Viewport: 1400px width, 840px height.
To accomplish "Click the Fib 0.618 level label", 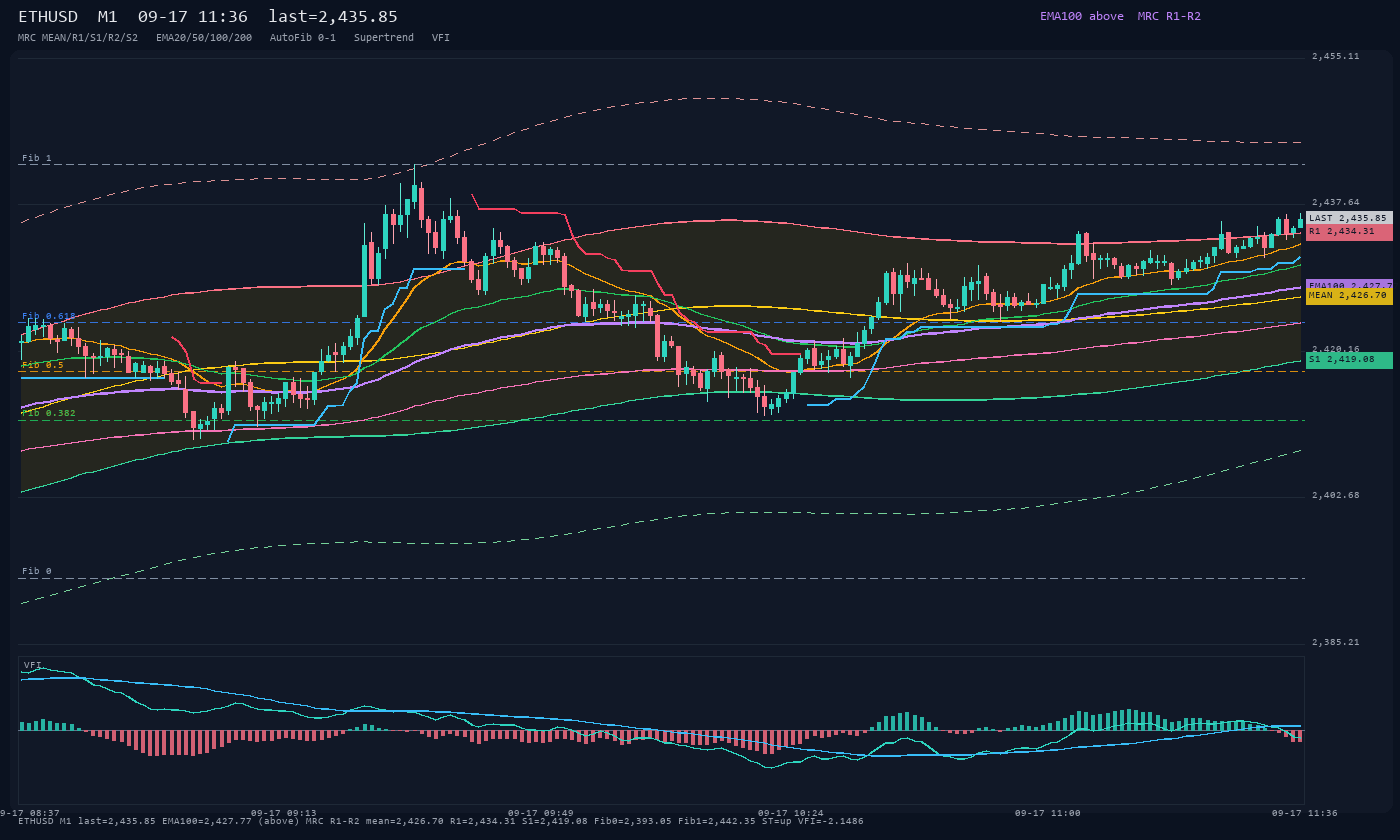I will 49,316.
